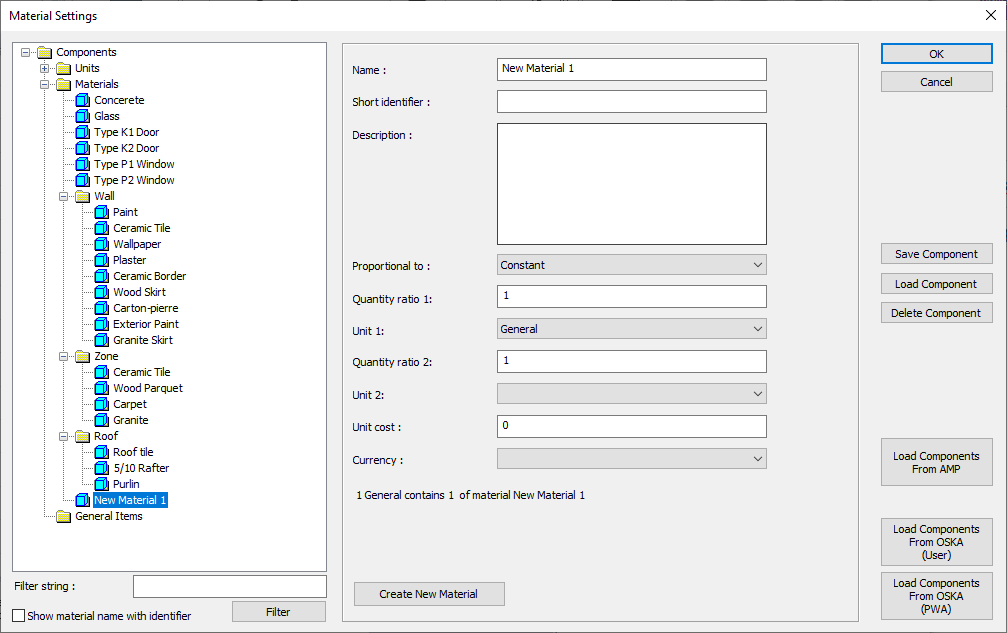Click the Granite Skirt material icon
Screen dimensions: 1007x633
(101, 340)
